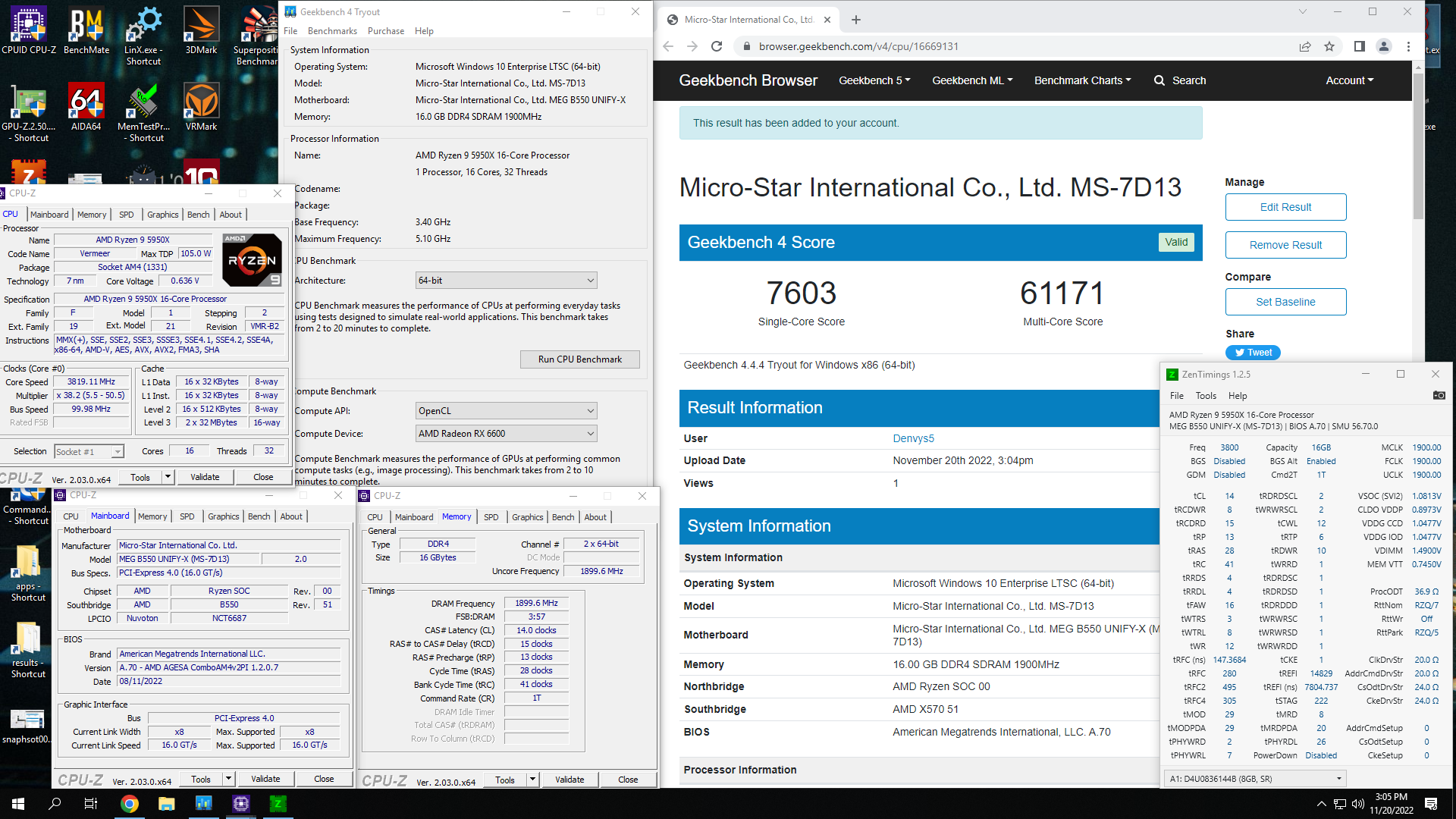Click Close button in CPU-Z Memory window
This screenshot has height=819, width=1456.
[x=627, y=780]
